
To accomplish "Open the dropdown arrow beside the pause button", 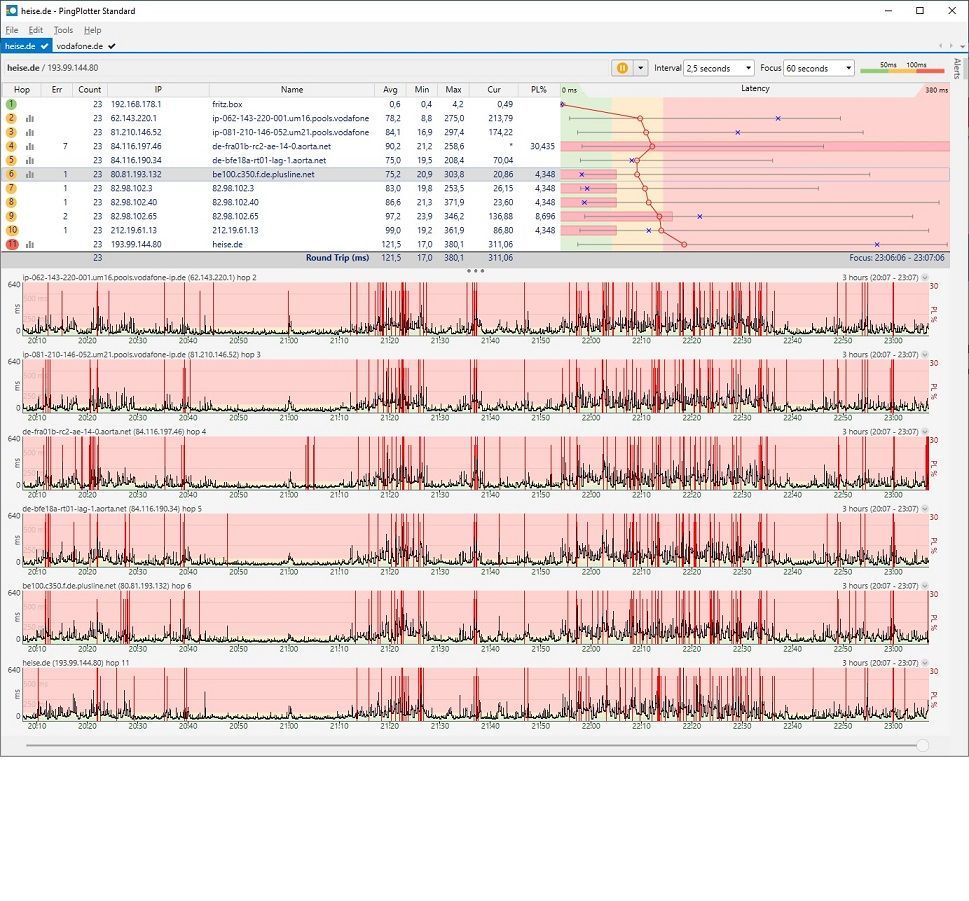I will (640, 68).
